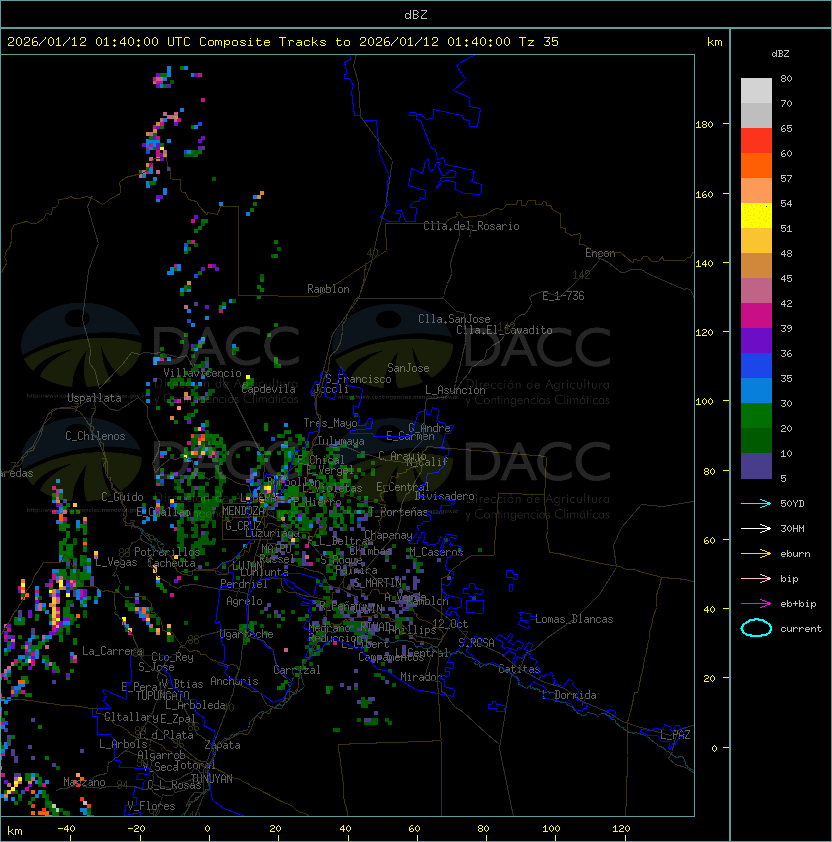Click the L_Asuncion place label
Screen dimensions: 832x842
(x=455, y=390)
